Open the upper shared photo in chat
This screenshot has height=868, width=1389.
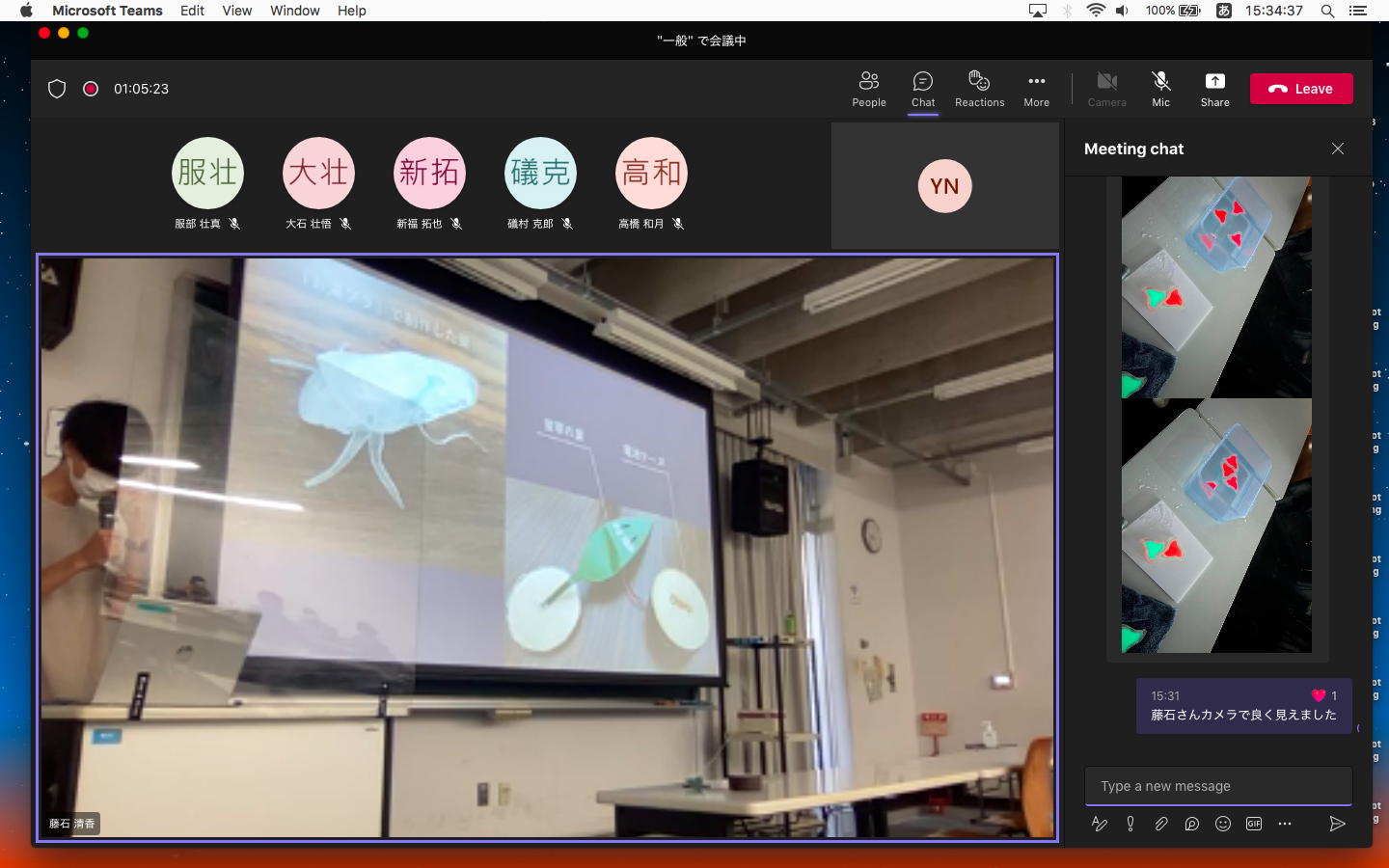1216,287
